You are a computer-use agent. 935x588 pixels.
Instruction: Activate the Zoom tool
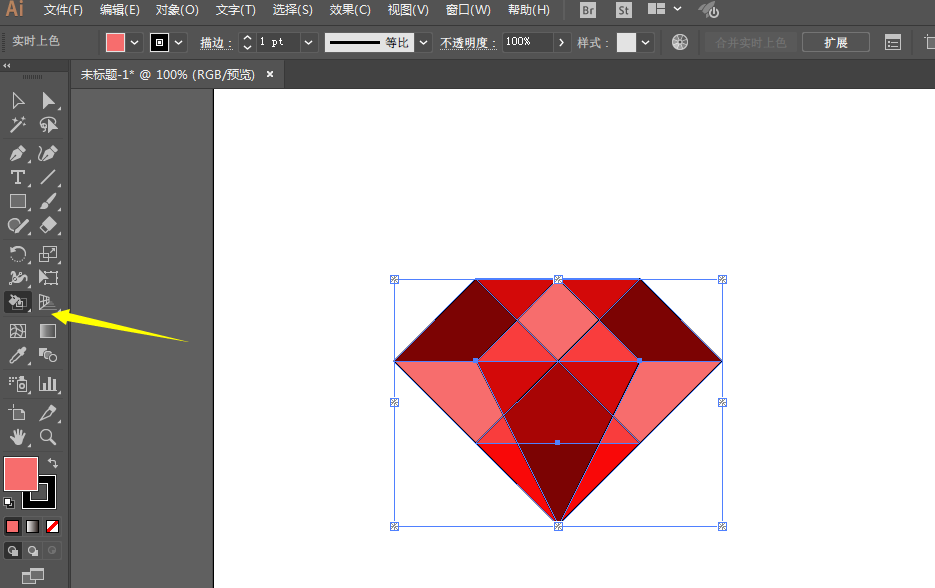[48, 437]
